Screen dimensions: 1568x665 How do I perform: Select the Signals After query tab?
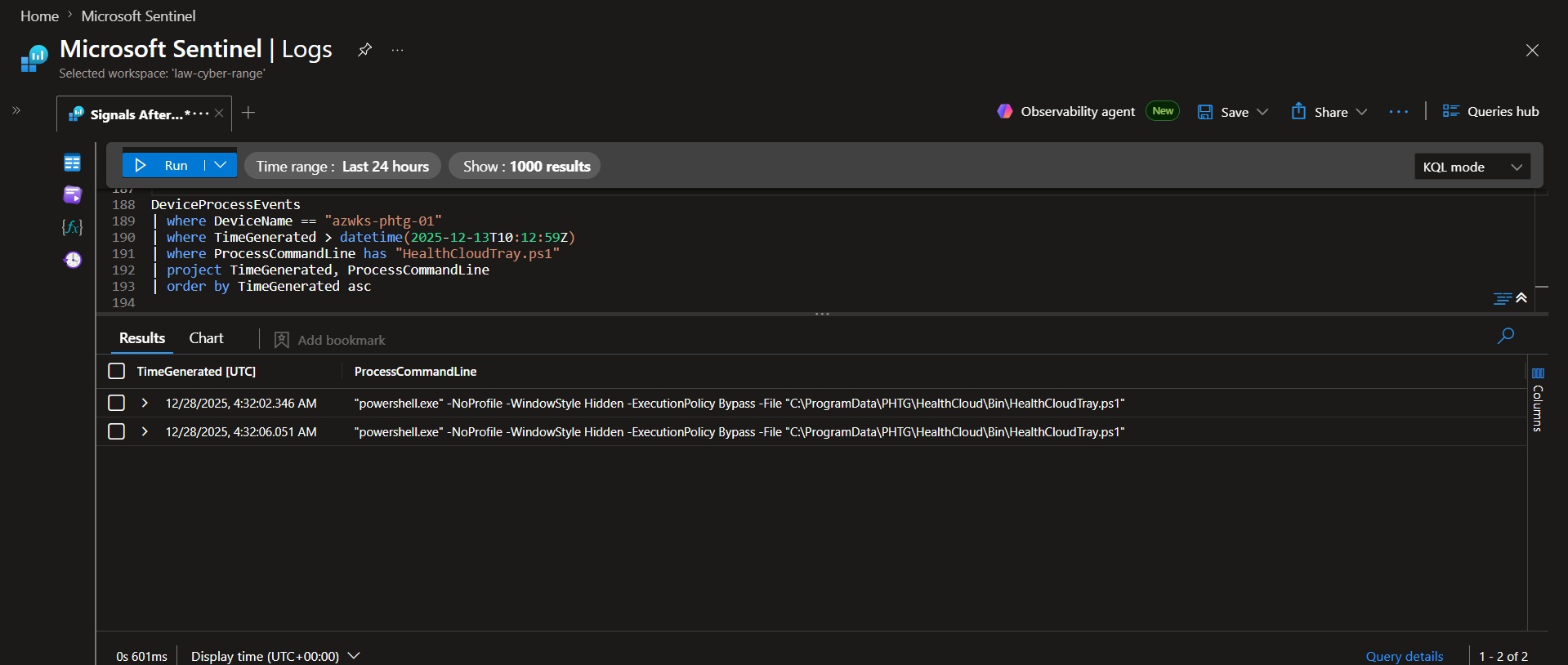point(136,114)
